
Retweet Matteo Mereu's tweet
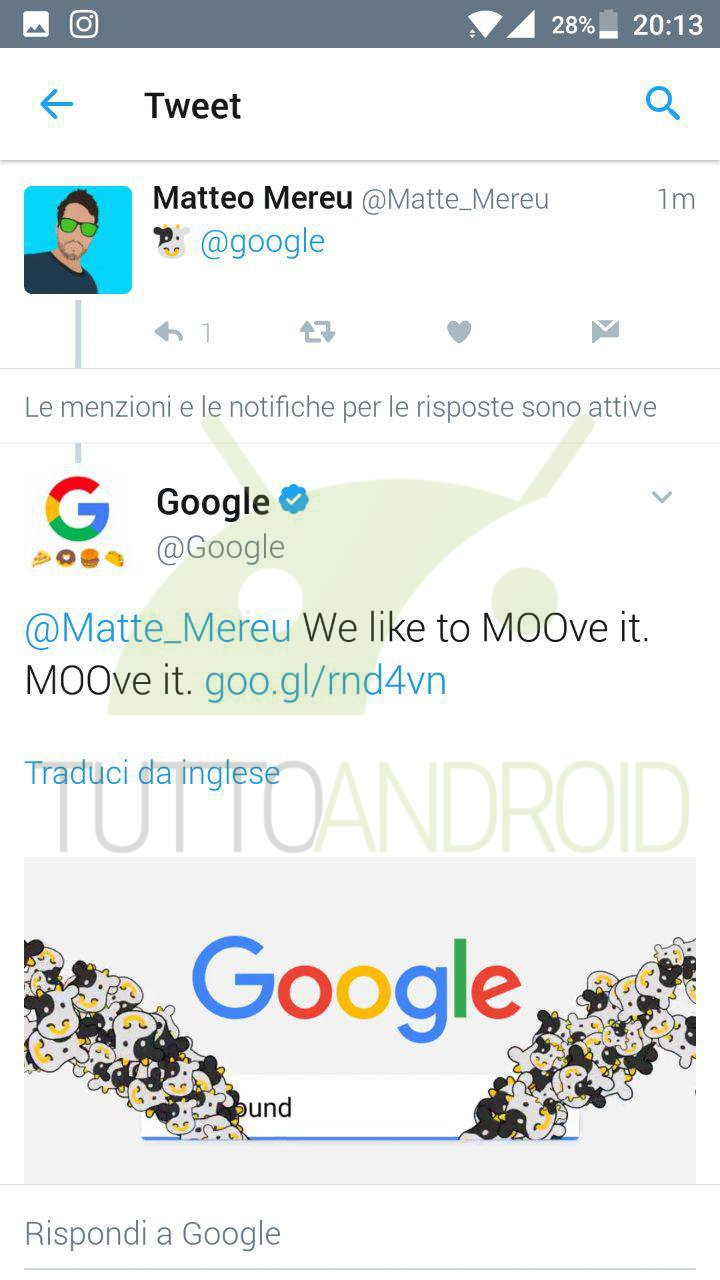pyautogui.click(x=318, y=332)
